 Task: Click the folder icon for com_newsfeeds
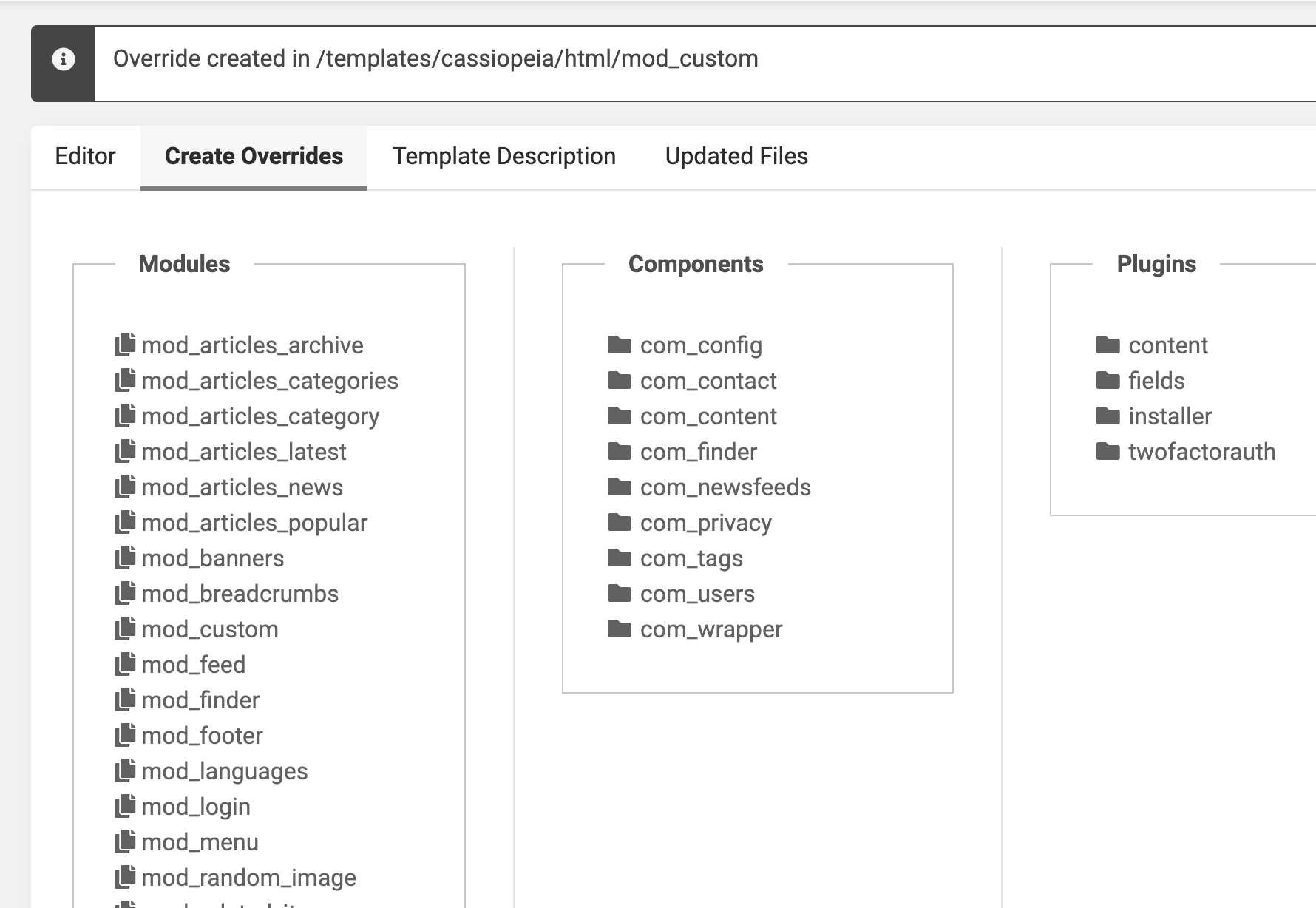click(619, 487)
